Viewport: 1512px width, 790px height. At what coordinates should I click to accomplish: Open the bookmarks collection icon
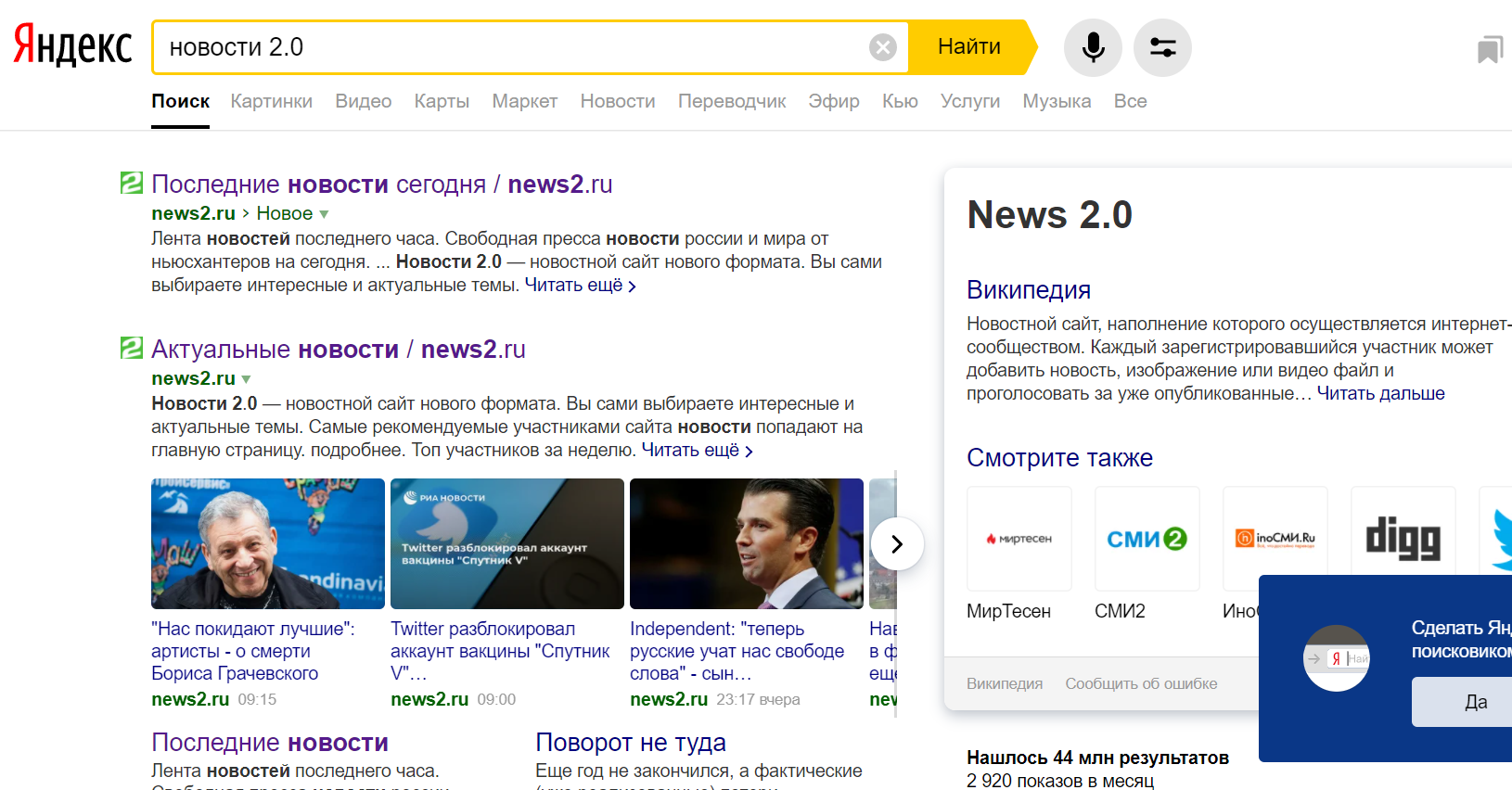click(x=1490, y=49)
